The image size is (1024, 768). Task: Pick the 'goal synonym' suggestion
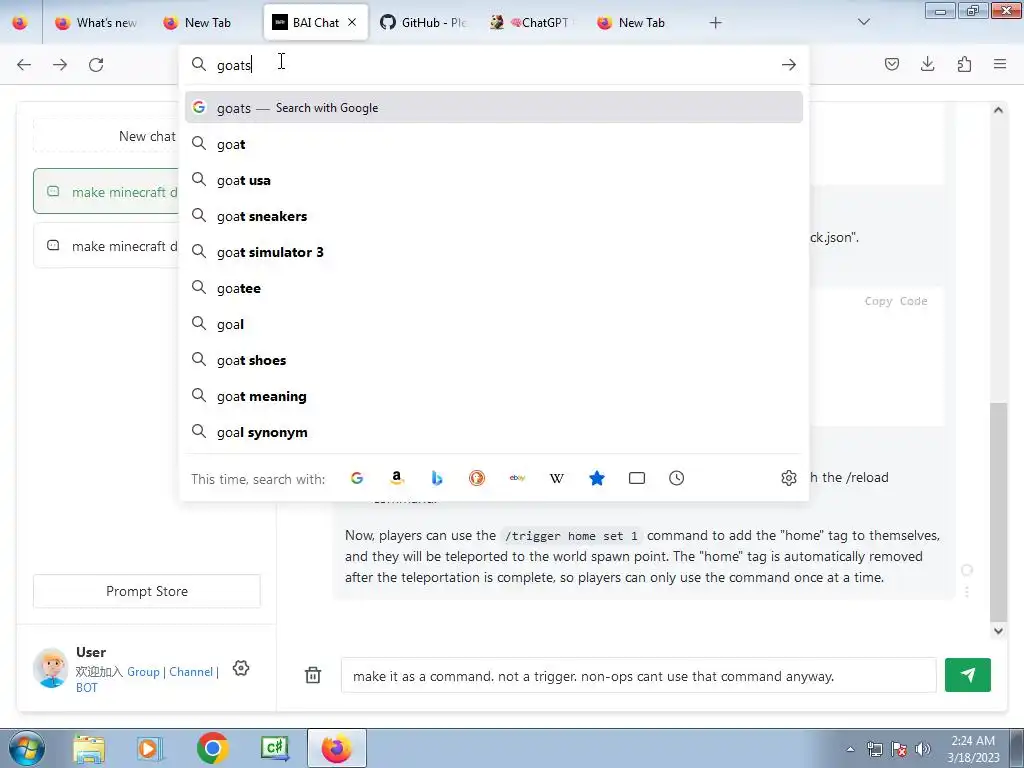[494, 432]
